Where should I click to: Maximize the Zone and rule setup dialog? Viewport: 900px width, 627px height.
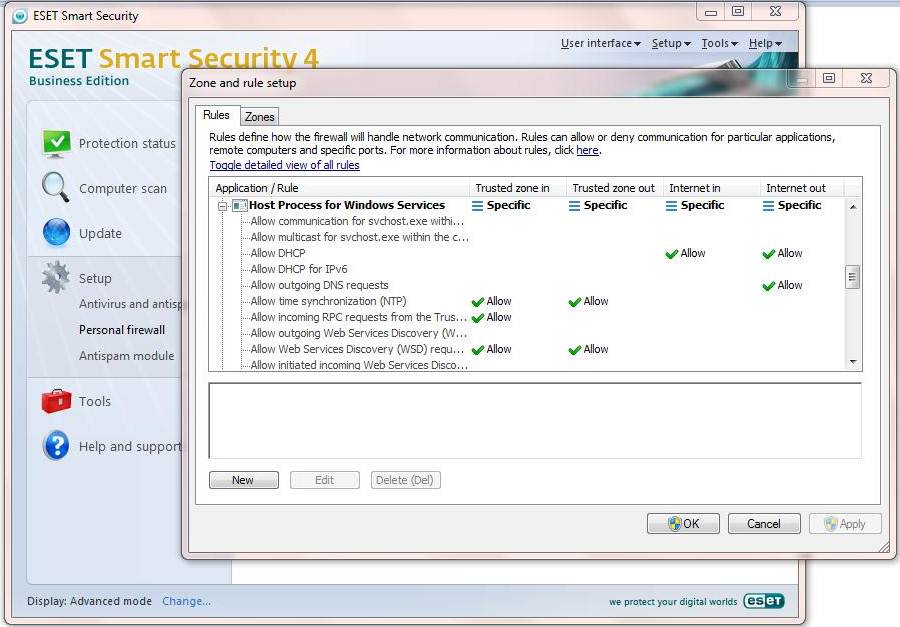(829, 78)
